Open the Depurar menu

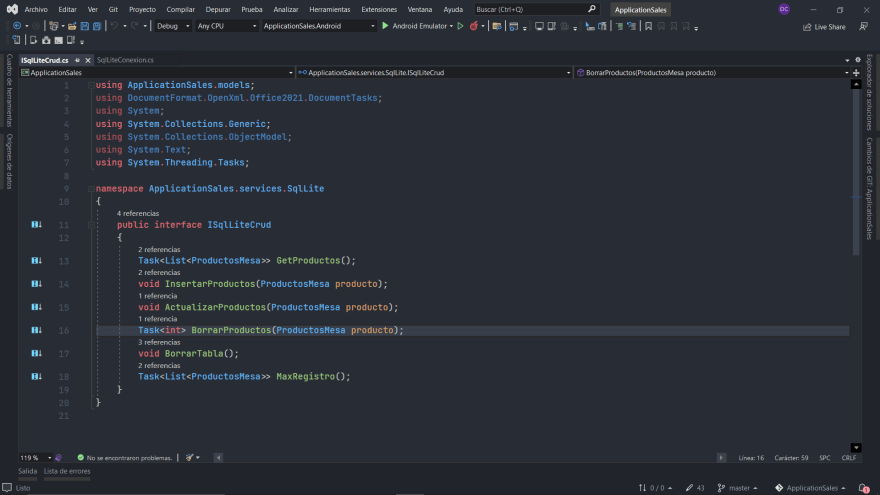pyautogui.click(x=218, y=10)
